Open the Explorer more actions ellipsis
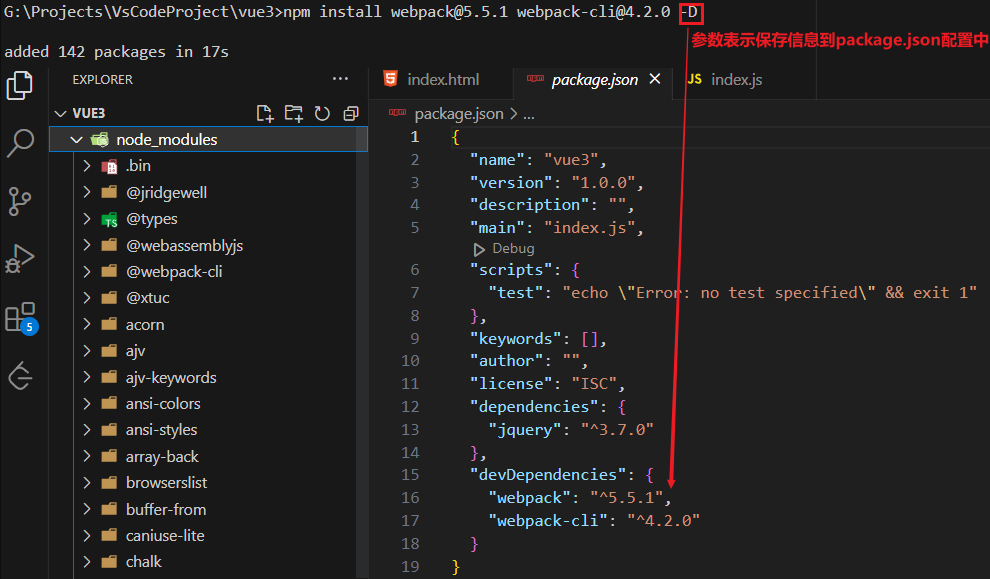The width and height of the screenshot is (990, 579). point(340,79)
